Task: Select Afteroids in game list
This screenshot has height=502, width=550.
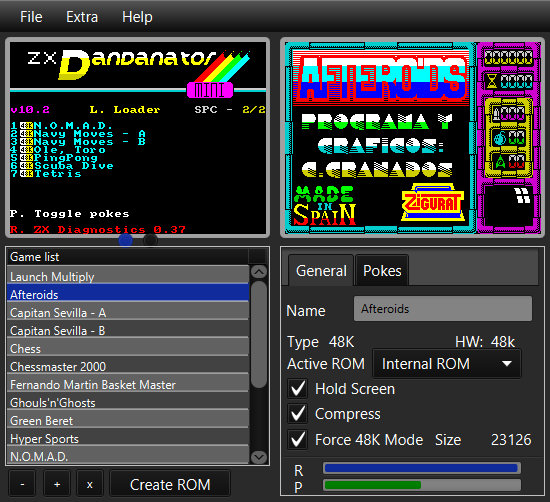Action: pos(128,293)
